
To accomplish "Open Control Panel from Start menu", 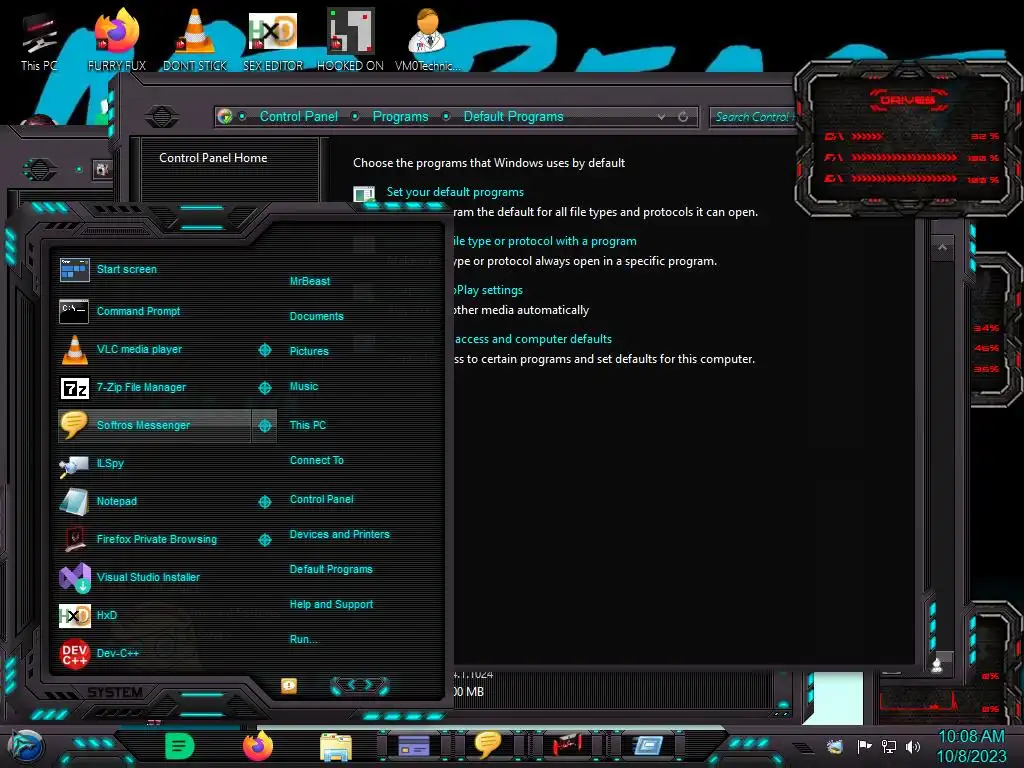I will [321, 500].
